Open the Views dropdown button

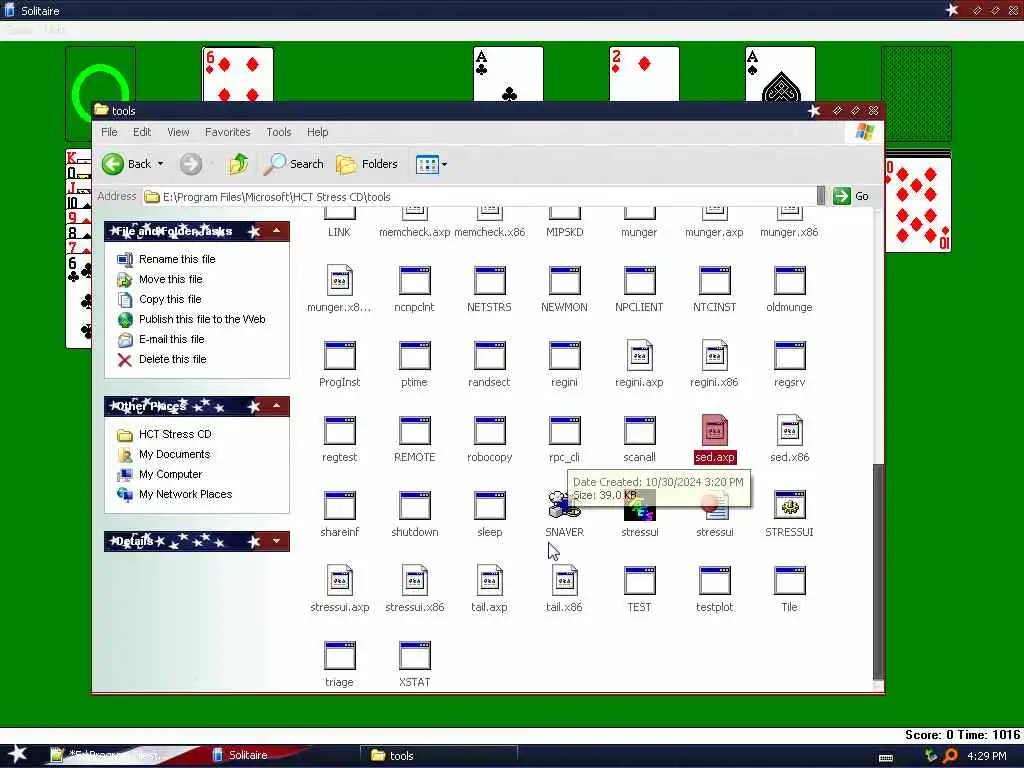pyautogui.click(x=431, y=164)
